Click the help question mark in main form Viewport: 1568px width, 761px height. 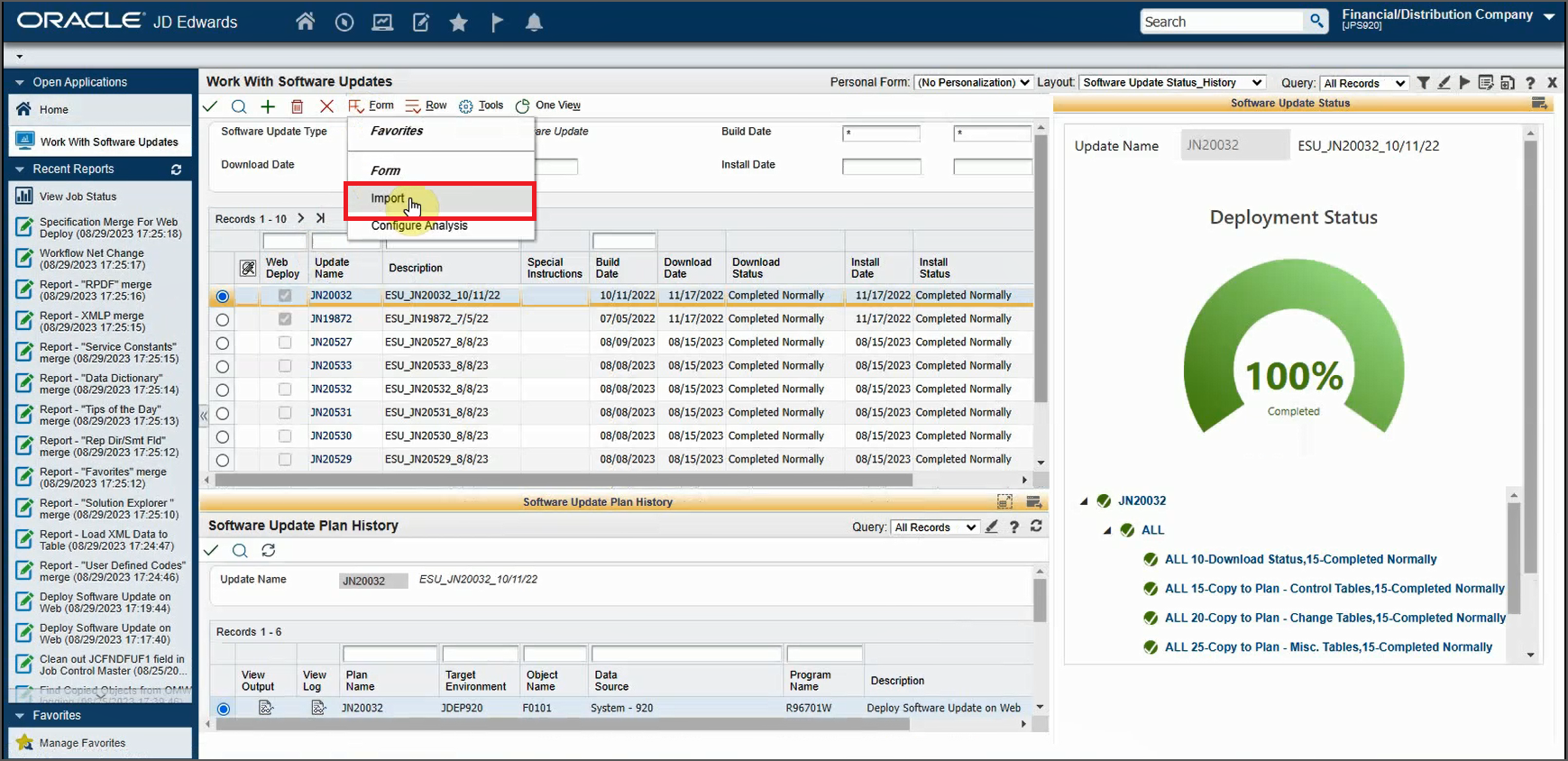point(1530,82)
